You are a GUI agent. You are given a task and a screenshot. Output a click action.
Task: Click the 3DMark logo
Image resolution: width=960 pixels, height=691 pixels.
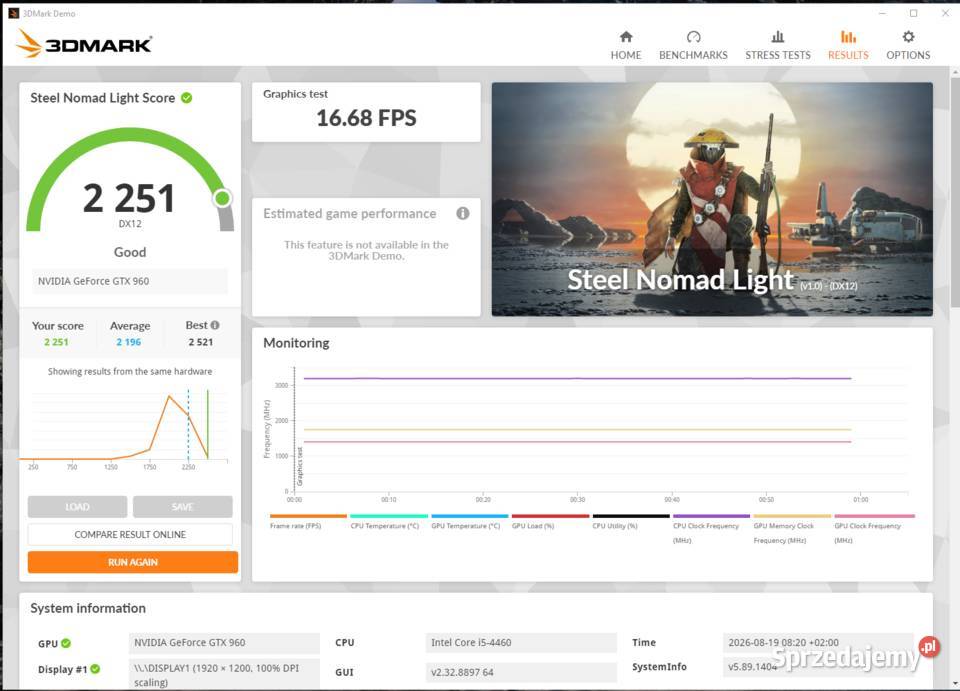coord(84,44)
